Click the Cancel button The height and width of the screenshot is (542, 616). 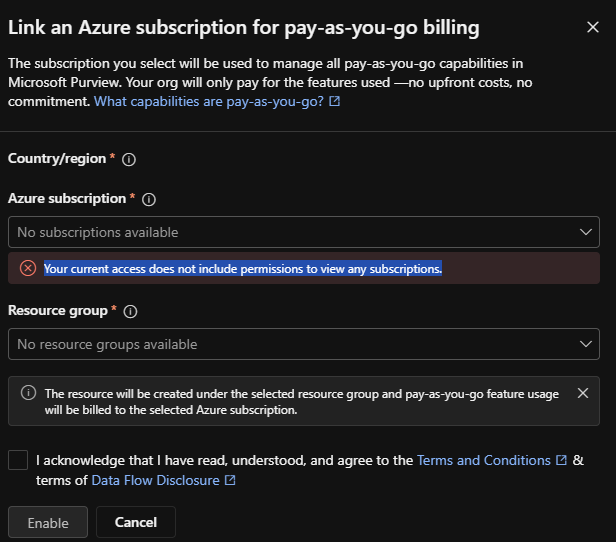pyautogui.click(x=136, y=522)
